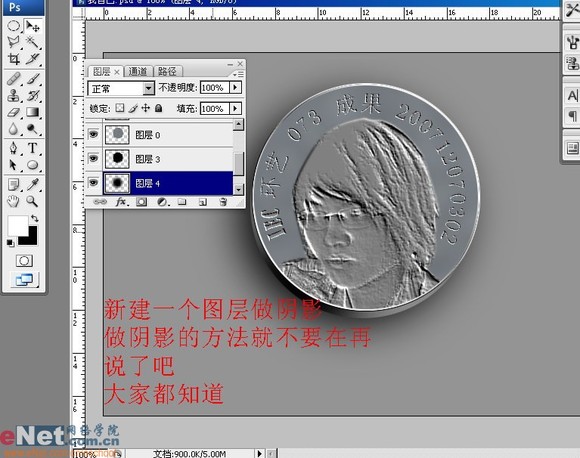Screen dimensions: 580x458
Task: Select the Magic Wand tool
Action: pyautogui.click(x=33, y=43)
